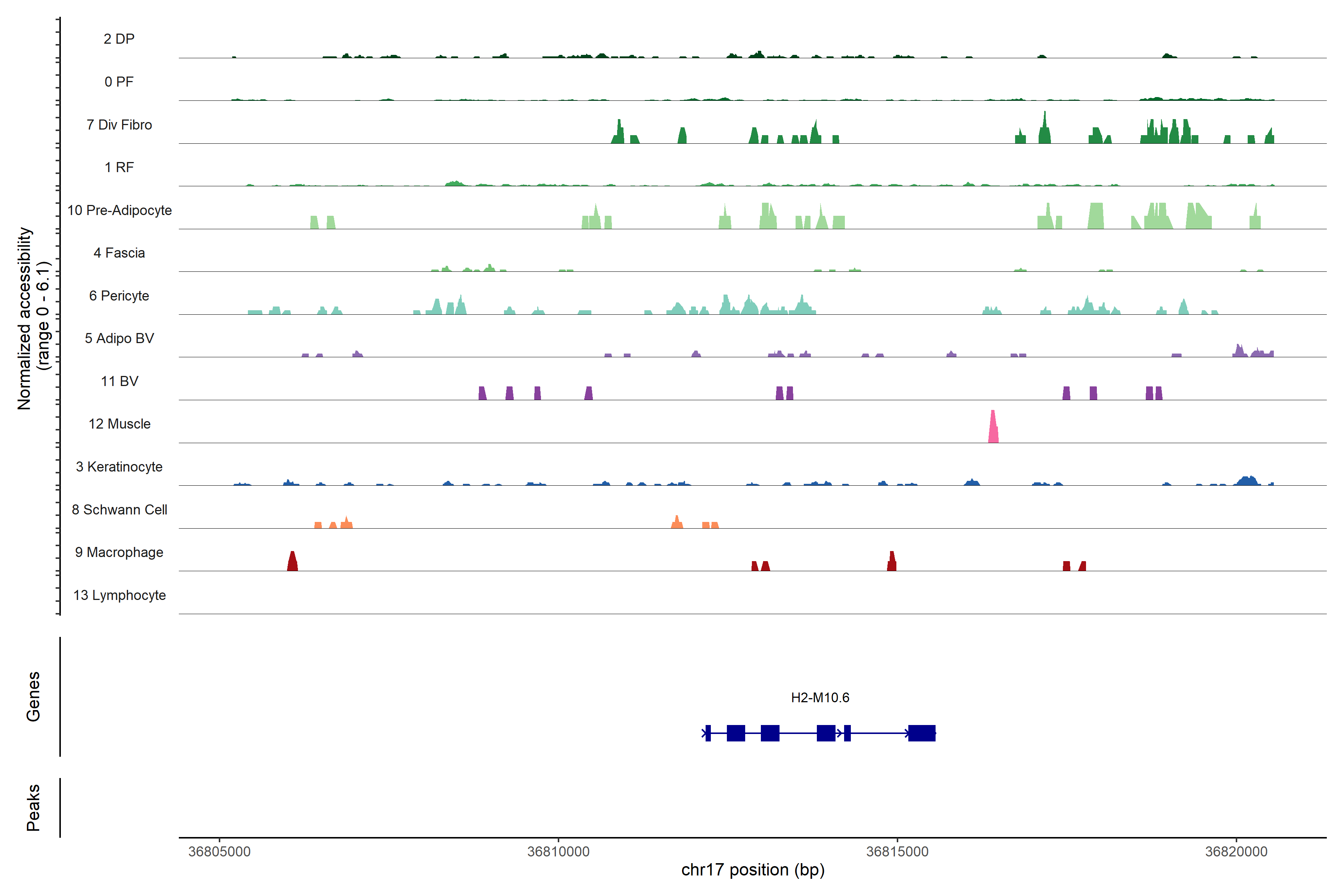Click the 3 Keratinocyte track label
Viewport: 1344px width, 896px height.
(119, 467)
